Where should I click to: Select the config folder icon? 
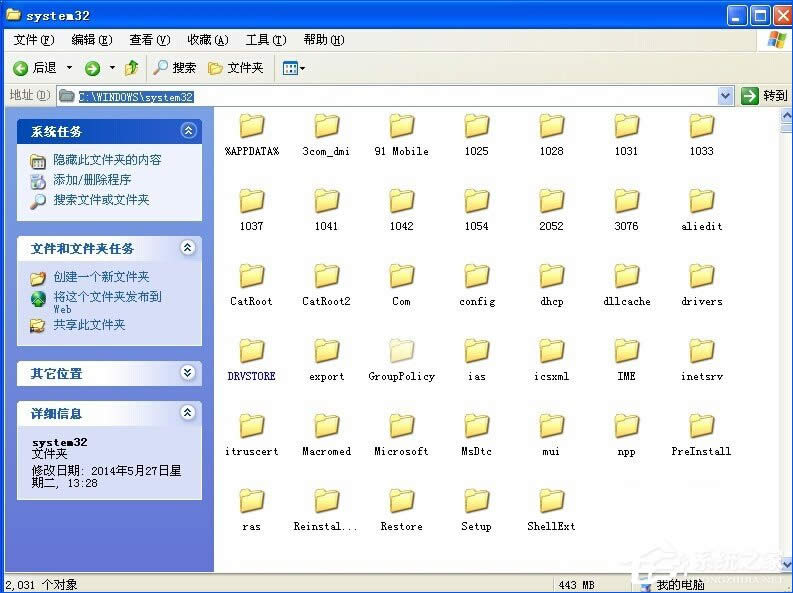click(477, 276)
